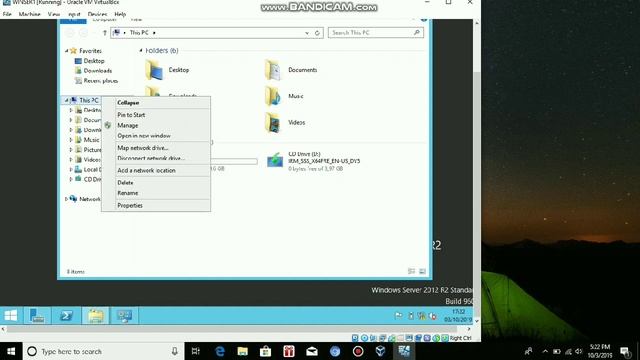
Task: Choose Pin to Start from context menu
Action: tap(131, 115)
